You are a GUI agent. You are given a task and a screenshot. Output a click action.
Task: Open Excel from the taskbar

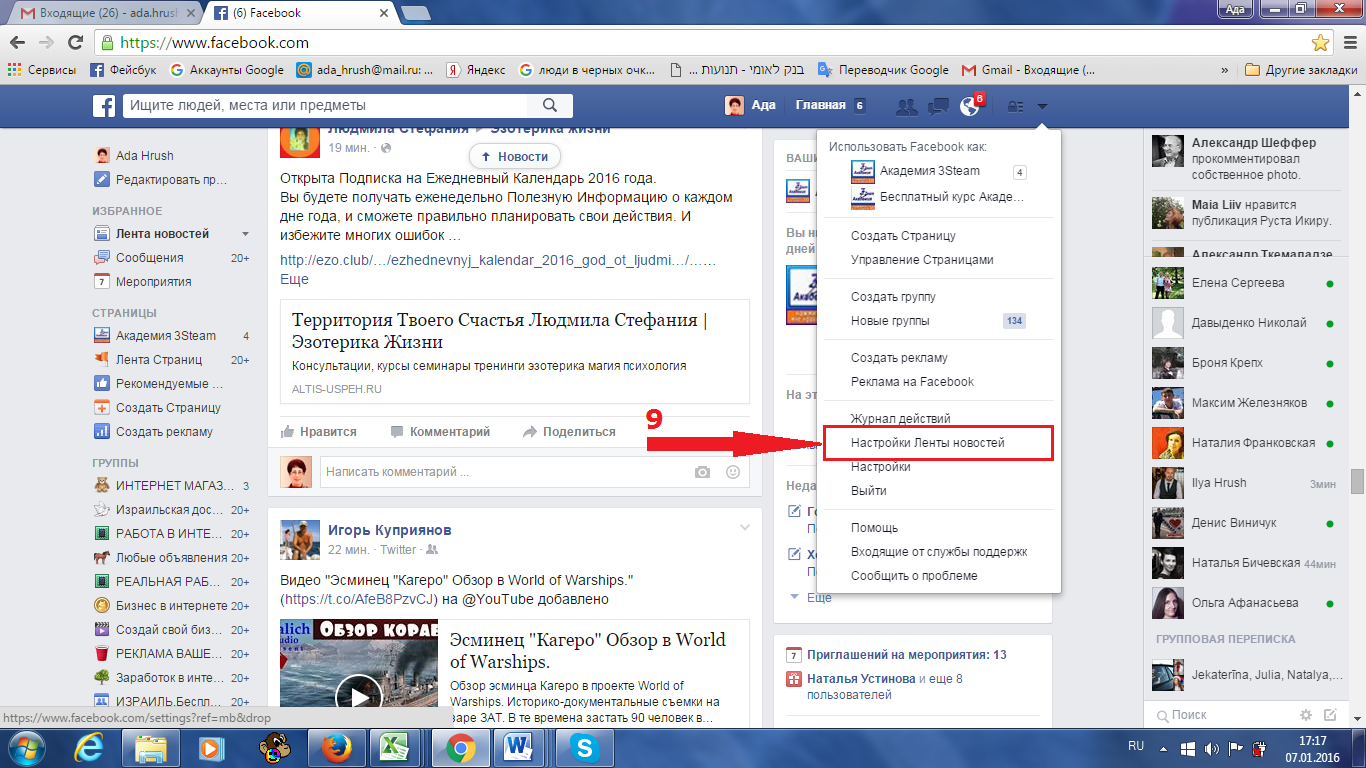click(397, 747)
